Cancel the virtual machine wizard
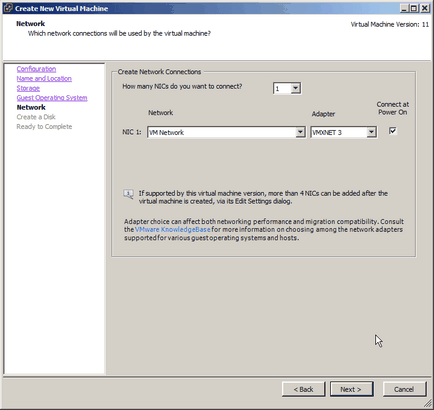This screenshot has height=410, width=434. [x=404, y=389]
